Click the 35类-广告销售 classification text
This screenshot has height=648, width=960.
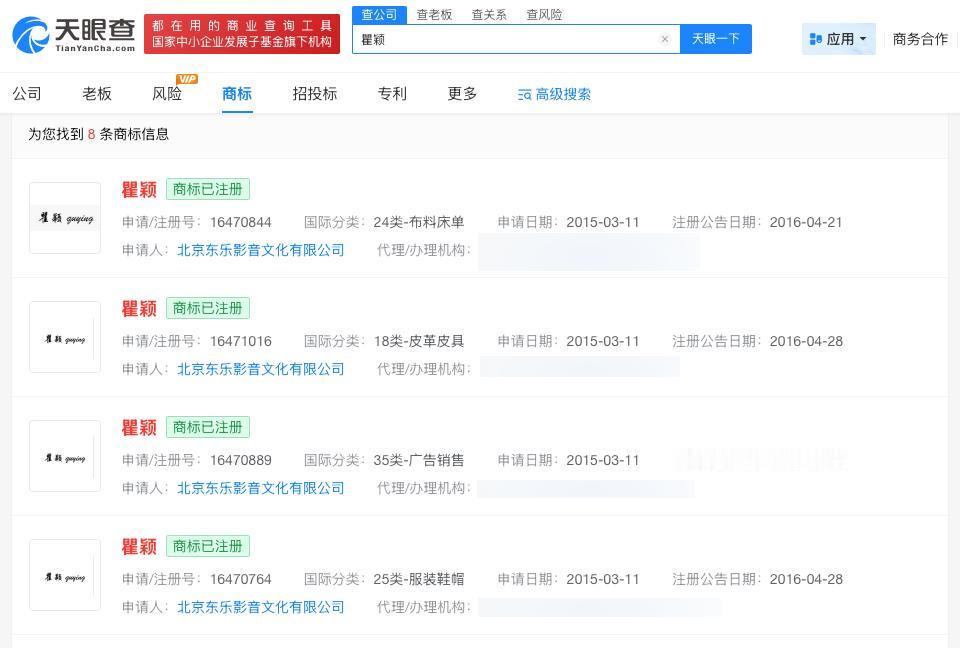[x=419, y=460]
